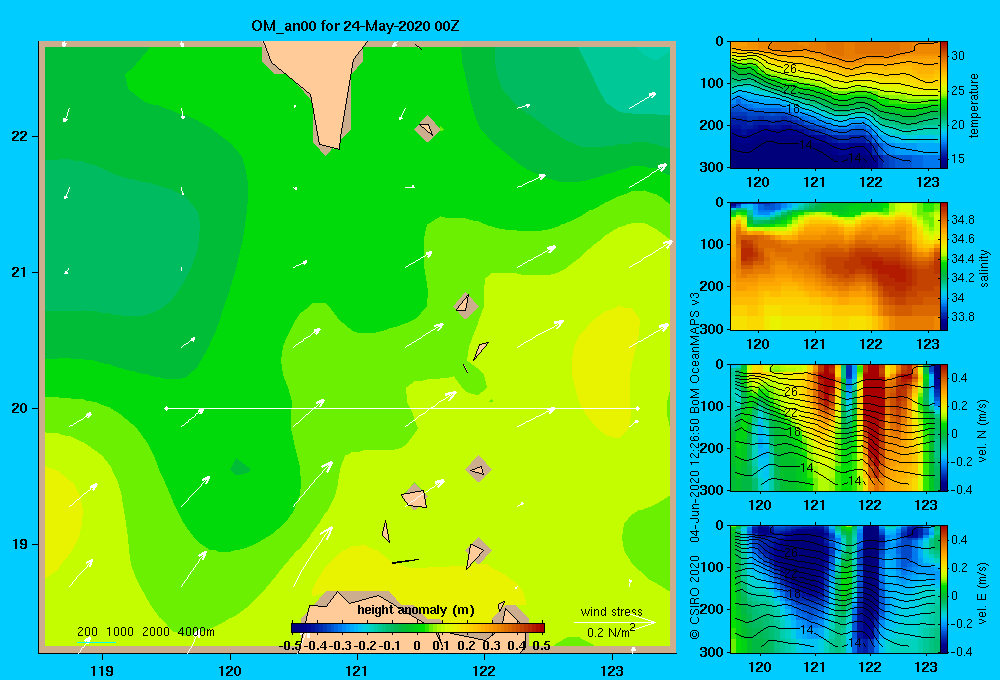Click longitude label 121 under main map
The image size is (1000, 680).
tap(357, 671)
